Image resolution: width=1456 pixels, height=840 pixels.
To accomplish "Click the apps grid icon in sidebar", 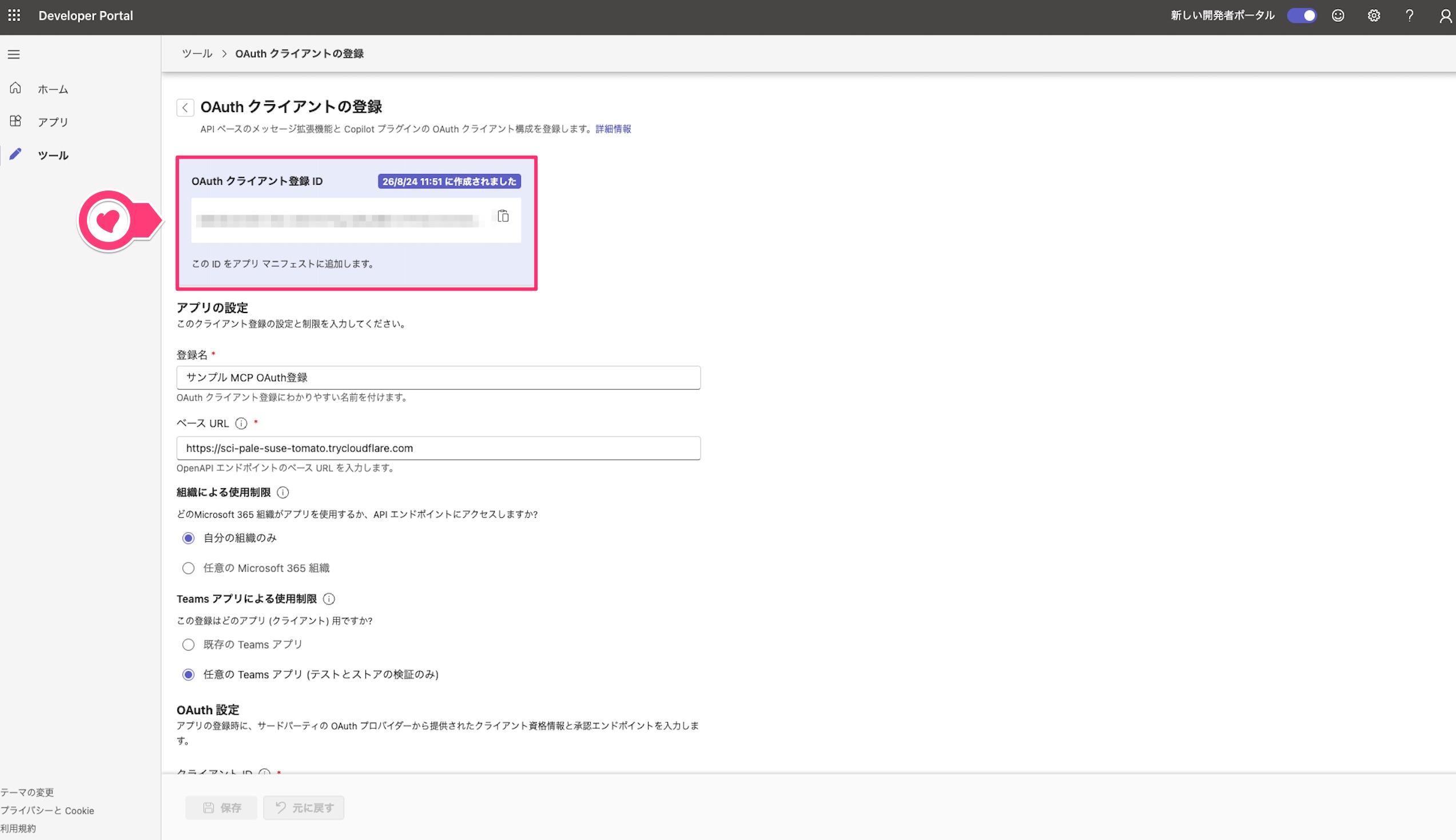I will coord(15,121).
